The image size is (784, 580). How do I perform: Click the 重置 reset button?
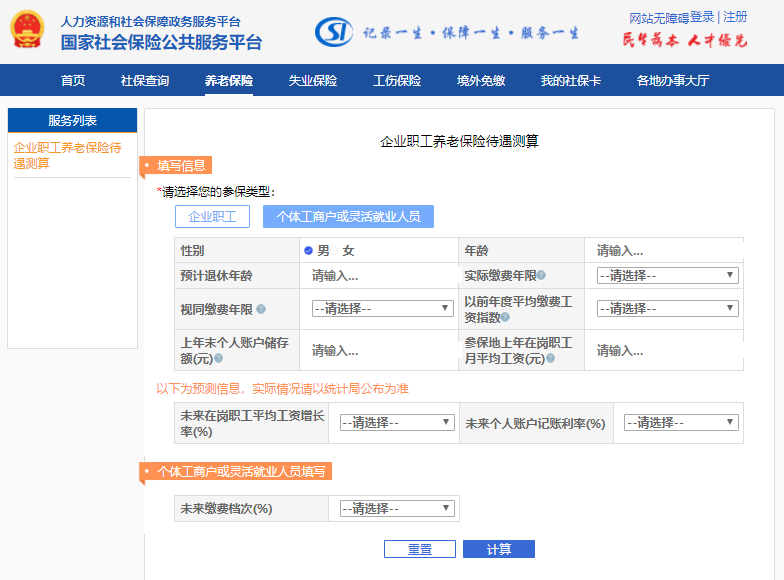point(420,549)
